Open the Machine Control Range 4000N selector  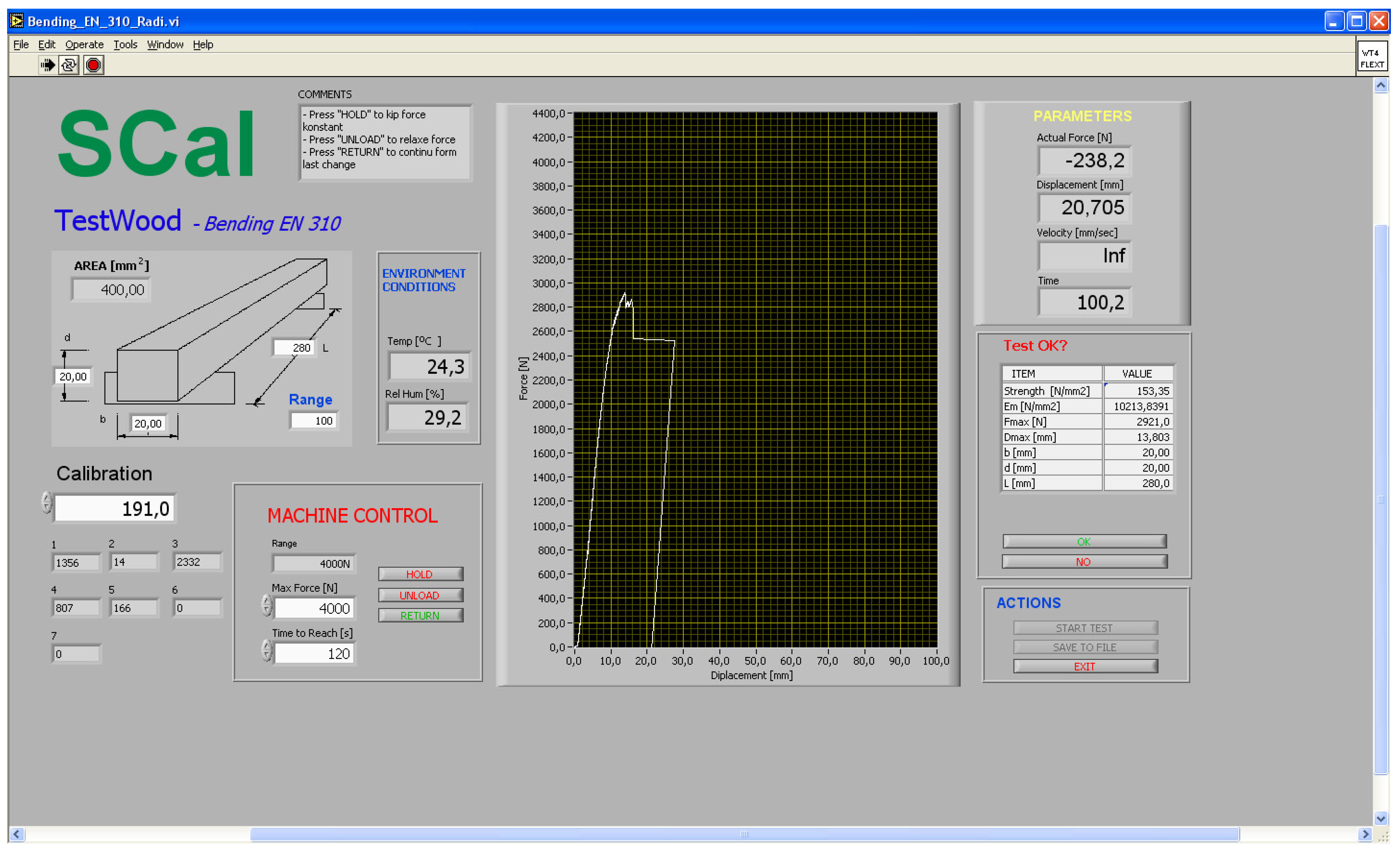[x=314, y=564]
